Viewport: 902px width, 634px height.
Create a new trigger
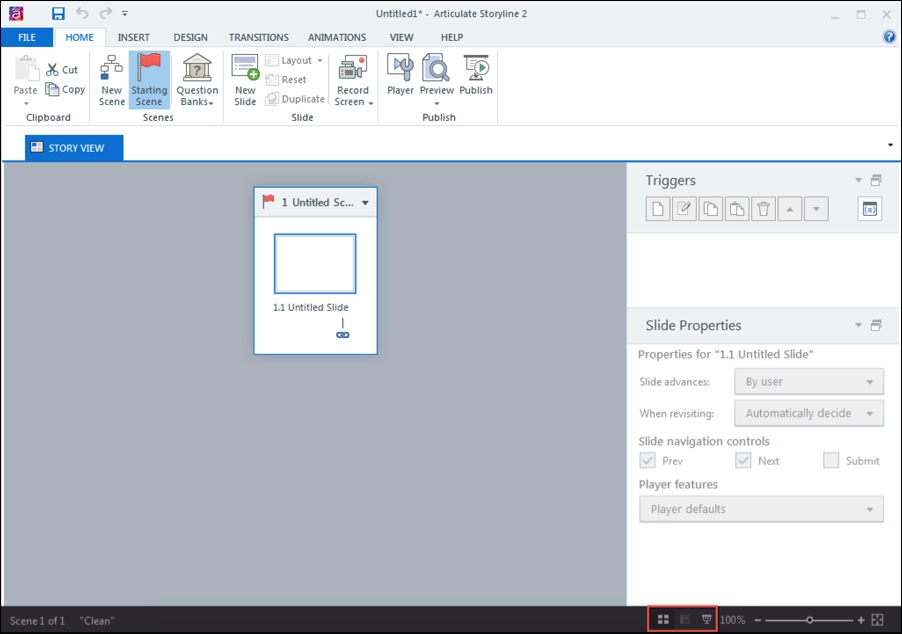pyautogui.click(x=658, y=209)
